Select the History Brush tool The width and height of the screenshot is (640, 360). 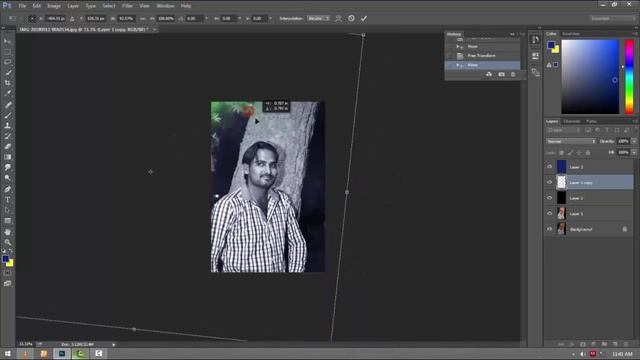[x=7, y=136]
